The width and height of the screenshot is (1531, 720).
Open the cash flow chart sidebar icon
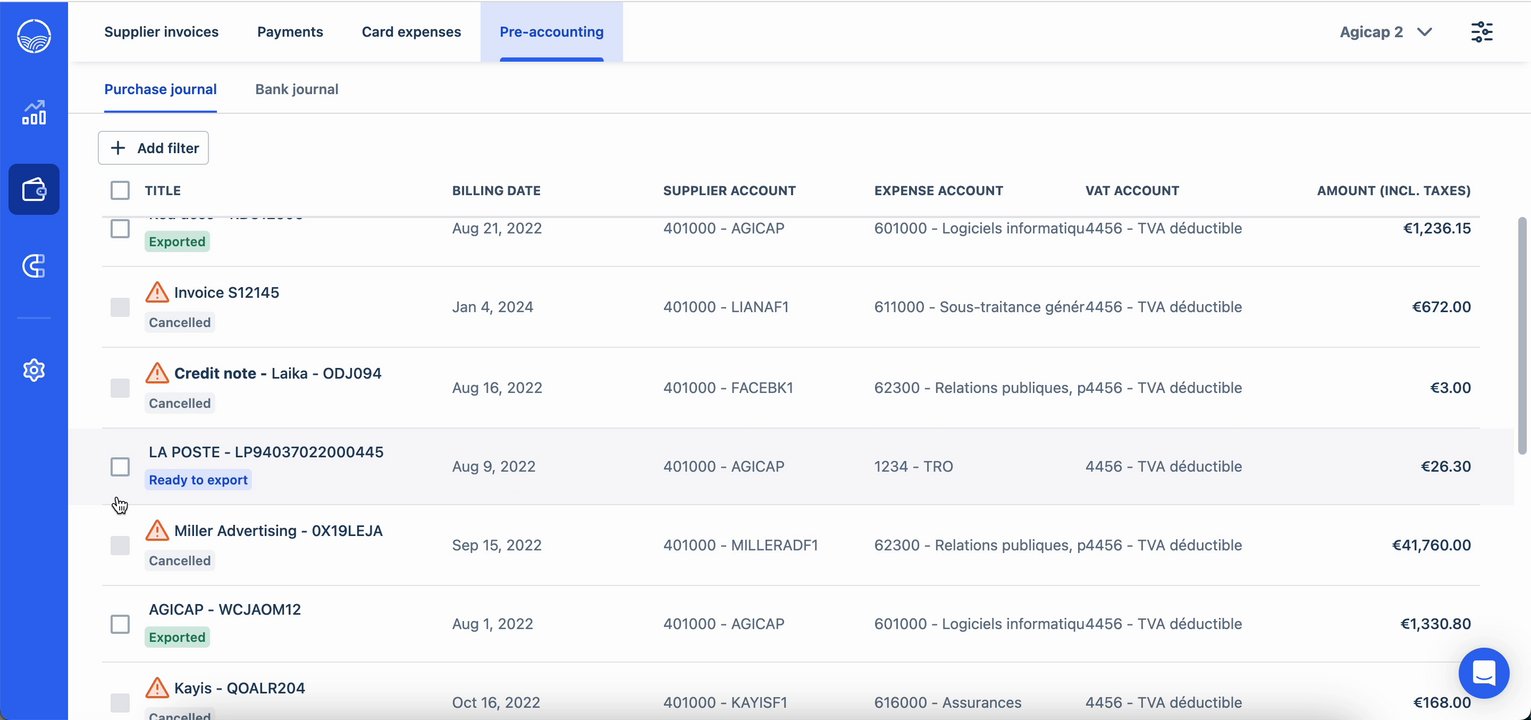pos(34,112)
